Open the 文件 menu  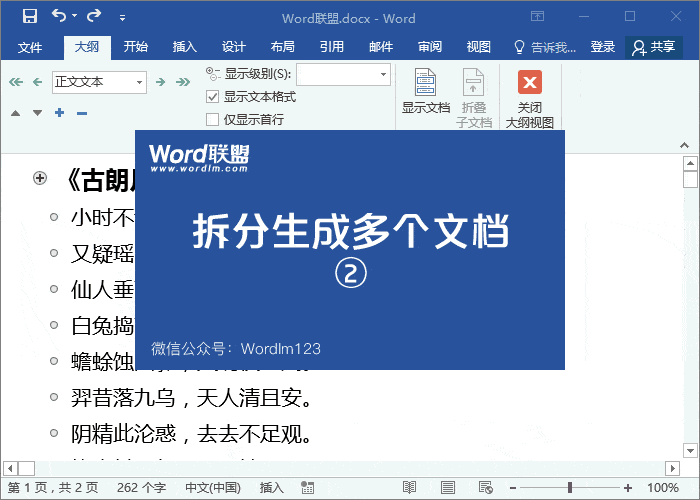[x=30, y=47]
